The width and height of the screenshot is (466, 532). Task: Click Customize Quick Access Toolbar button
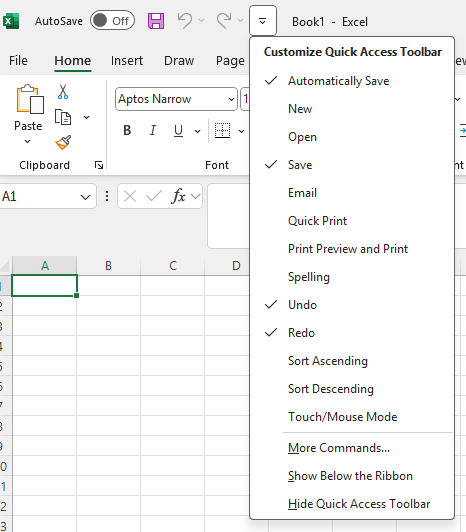pyautogui.click(x=263, y=21)
